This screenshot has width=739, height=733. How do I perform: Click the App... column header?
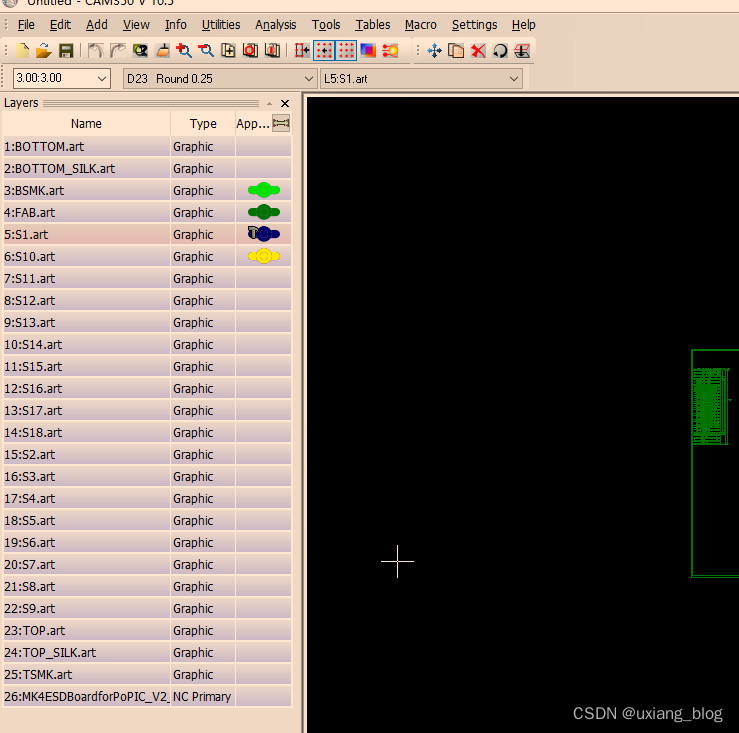253,124
